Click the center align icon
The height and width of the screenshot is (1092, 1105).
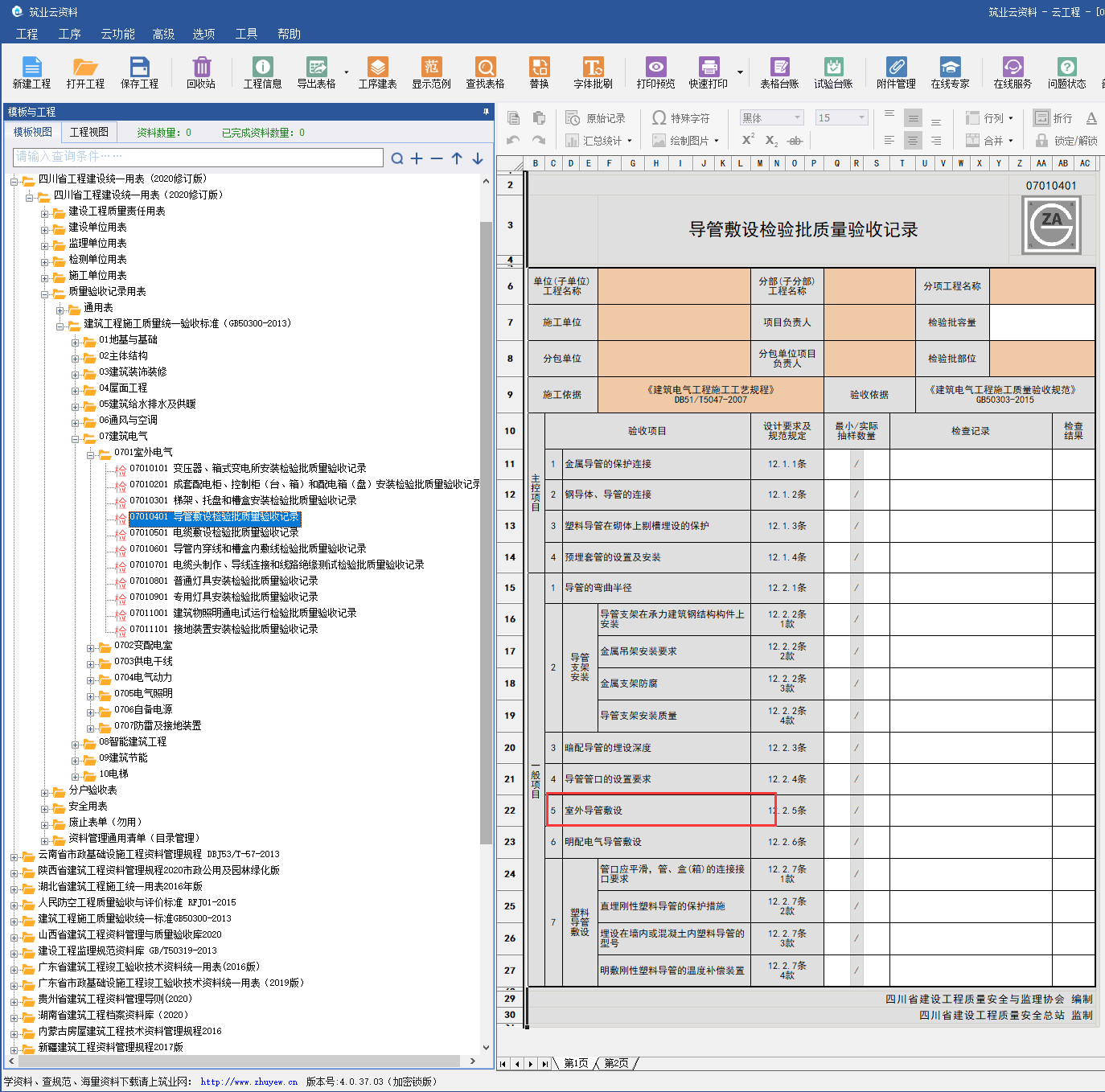[x=913, y=141]
